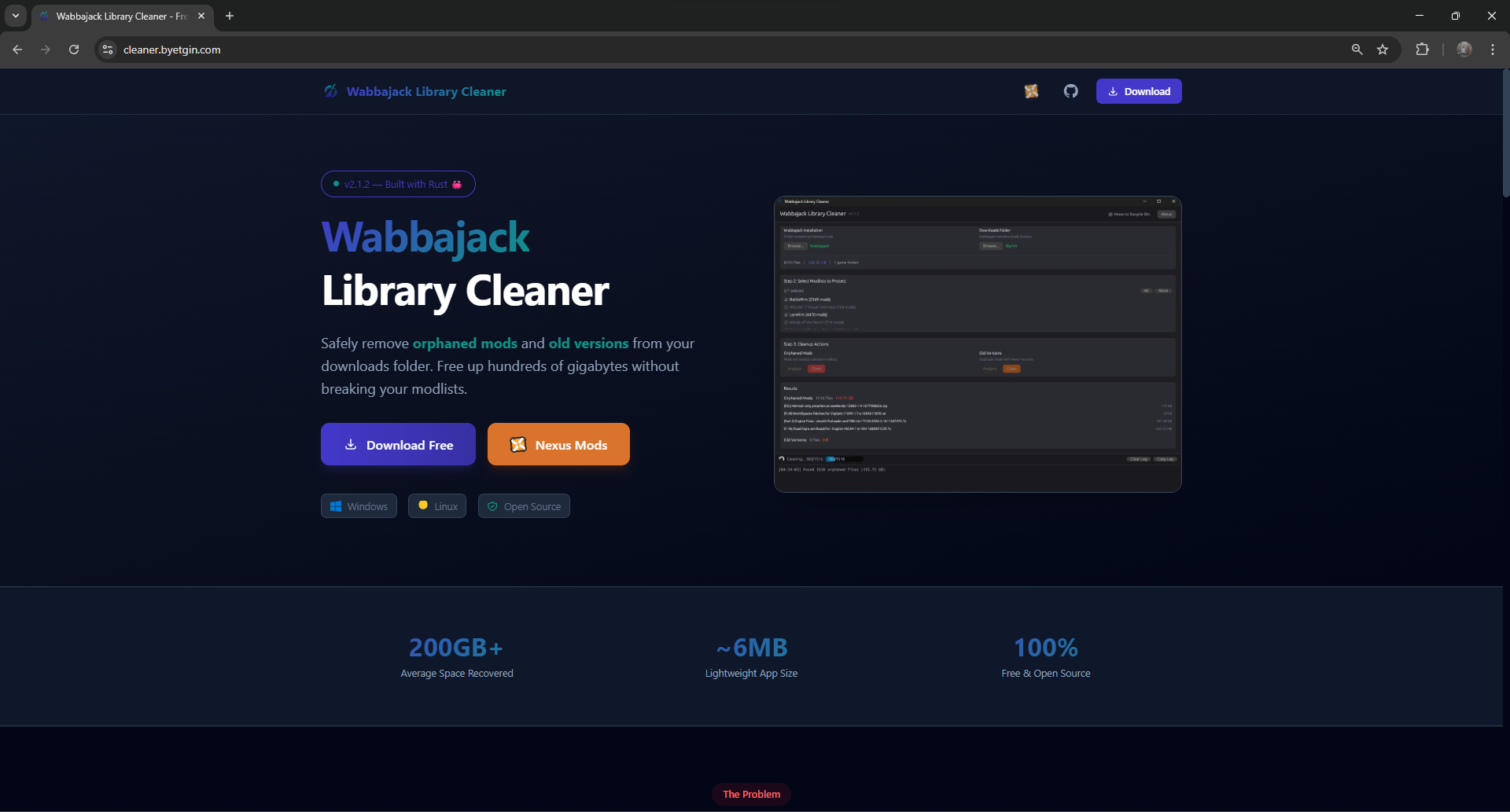Open the browser extensions puzzle icon
This screenshot has height=812, width=1510.
coord(1422,50)
